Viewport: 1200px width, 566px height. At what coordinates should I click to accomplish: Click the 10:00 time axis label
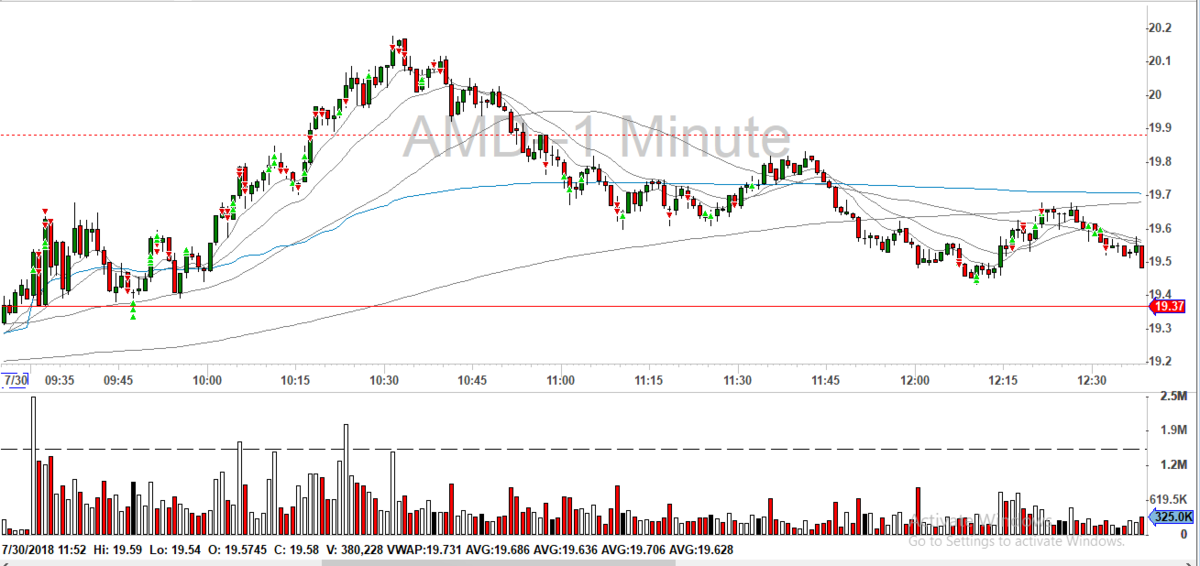[208, 380]
